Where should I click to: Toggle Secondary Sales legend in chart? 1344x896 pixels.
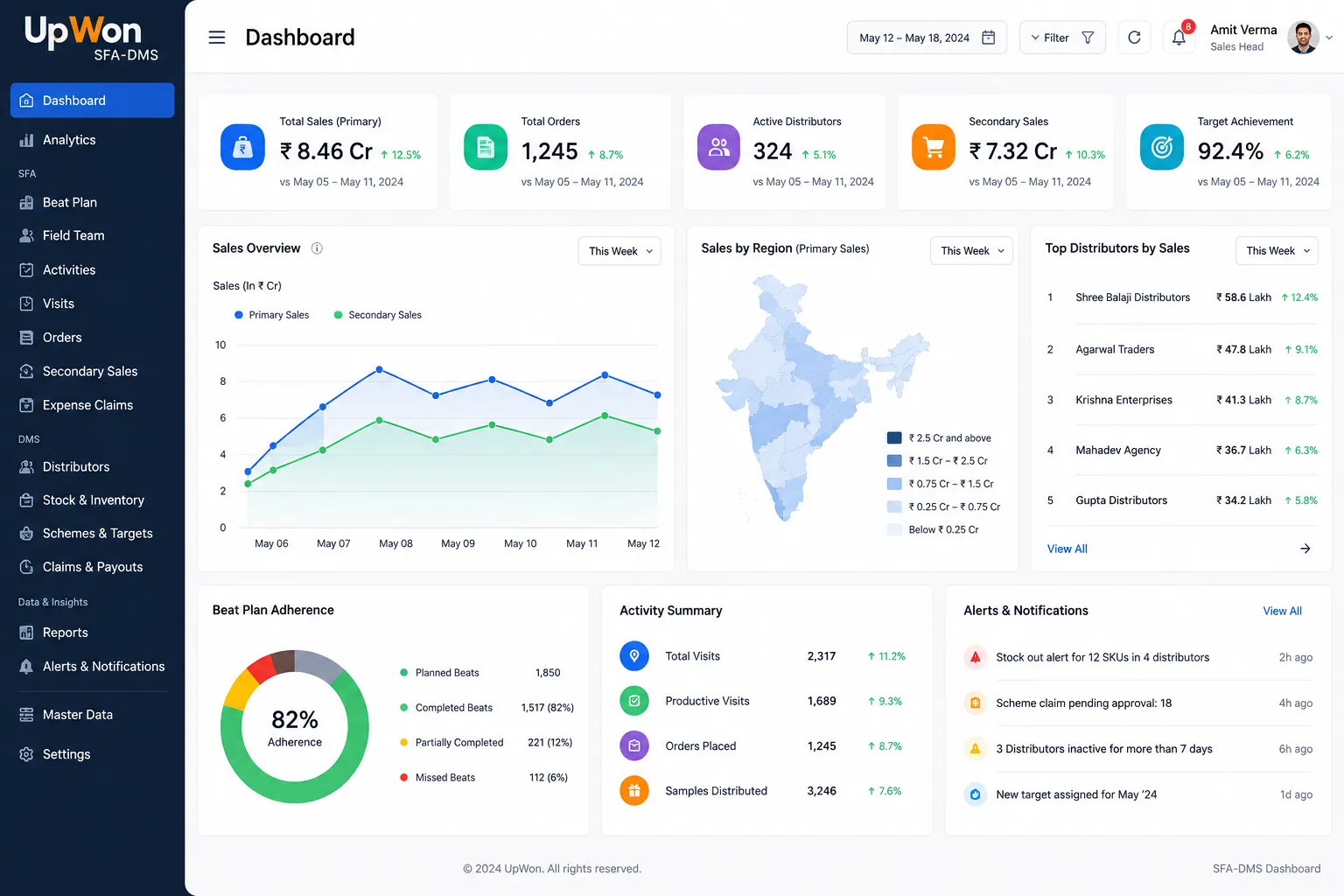pyautogui.click(x=377, y=315)
